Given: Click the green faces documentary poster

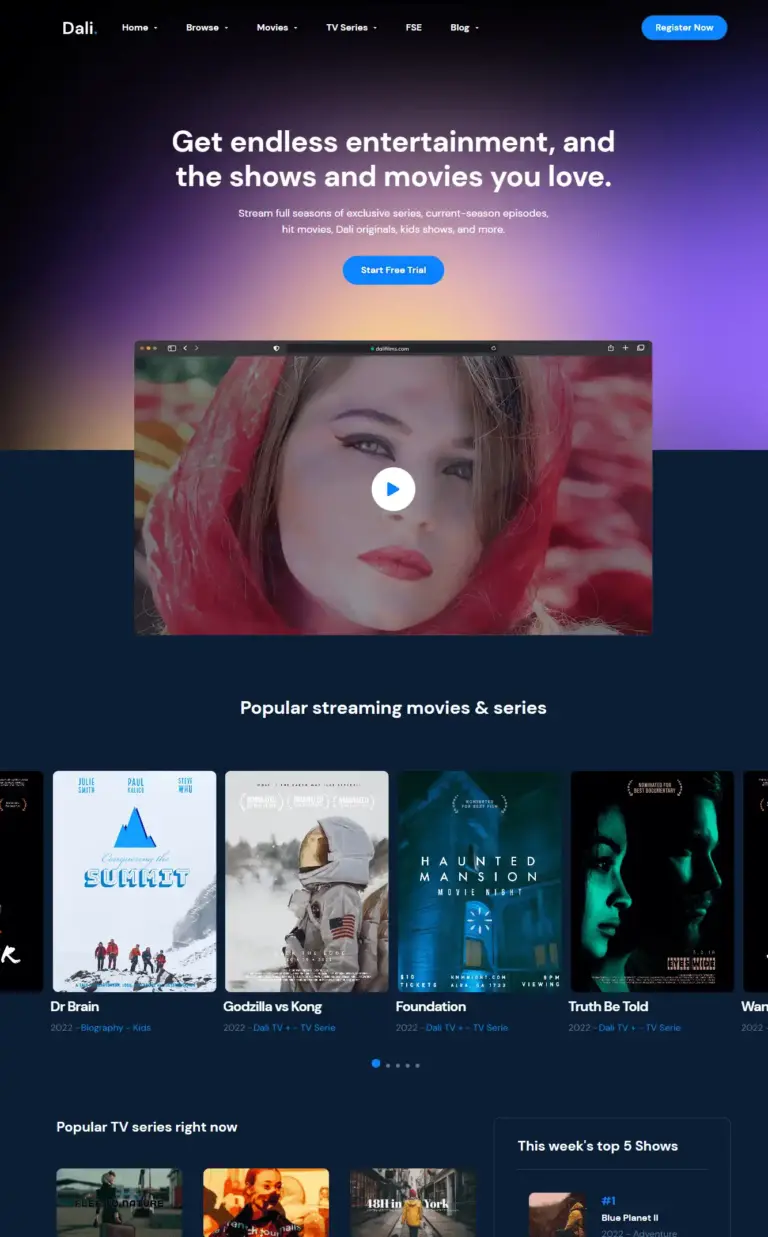Looking at the screenshot, I should [652, 881].
